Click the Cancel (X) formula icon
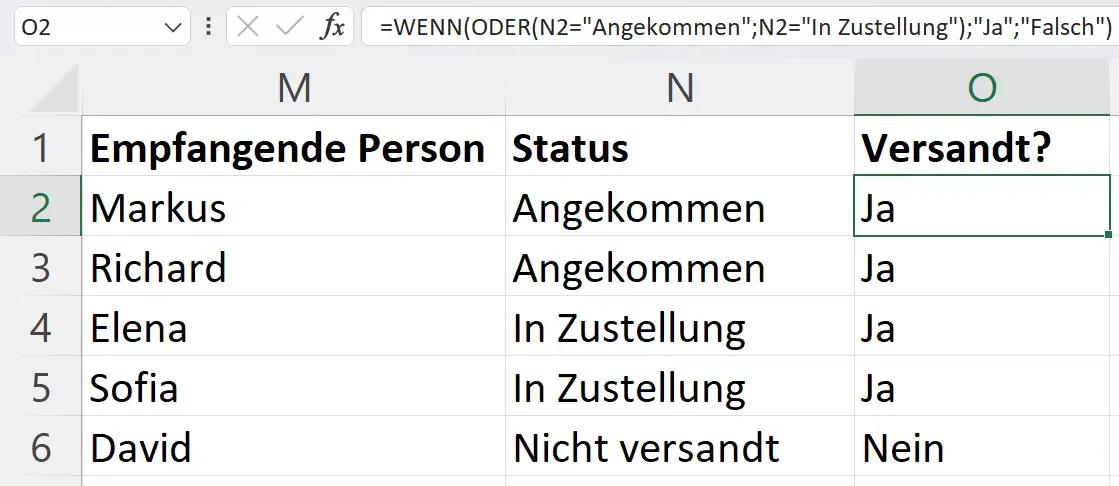The image size is (1119, 486). pos(248,27)
